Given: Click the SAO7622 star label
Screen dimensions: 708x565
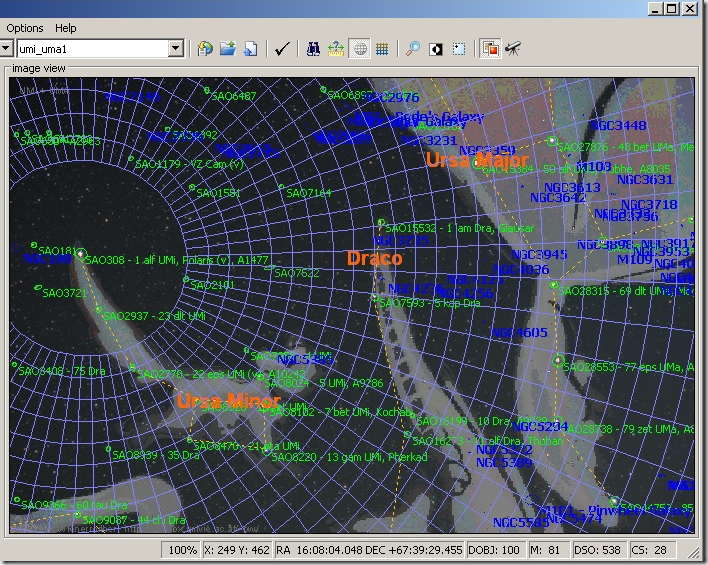Looking at the screenshot, I should (297, 273).
